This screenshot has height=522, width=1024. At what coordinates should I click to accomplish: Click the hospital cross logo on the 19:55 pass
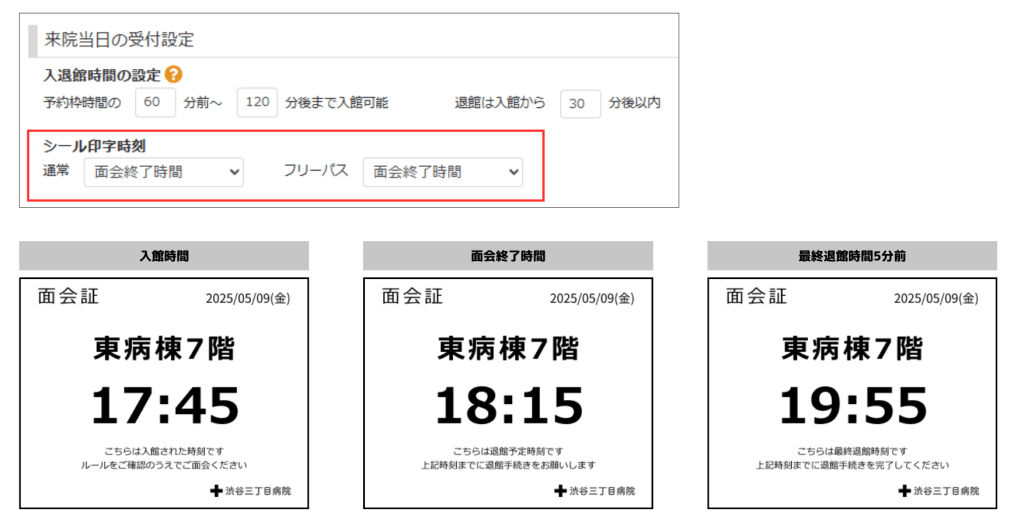click(x=904, y=491)
